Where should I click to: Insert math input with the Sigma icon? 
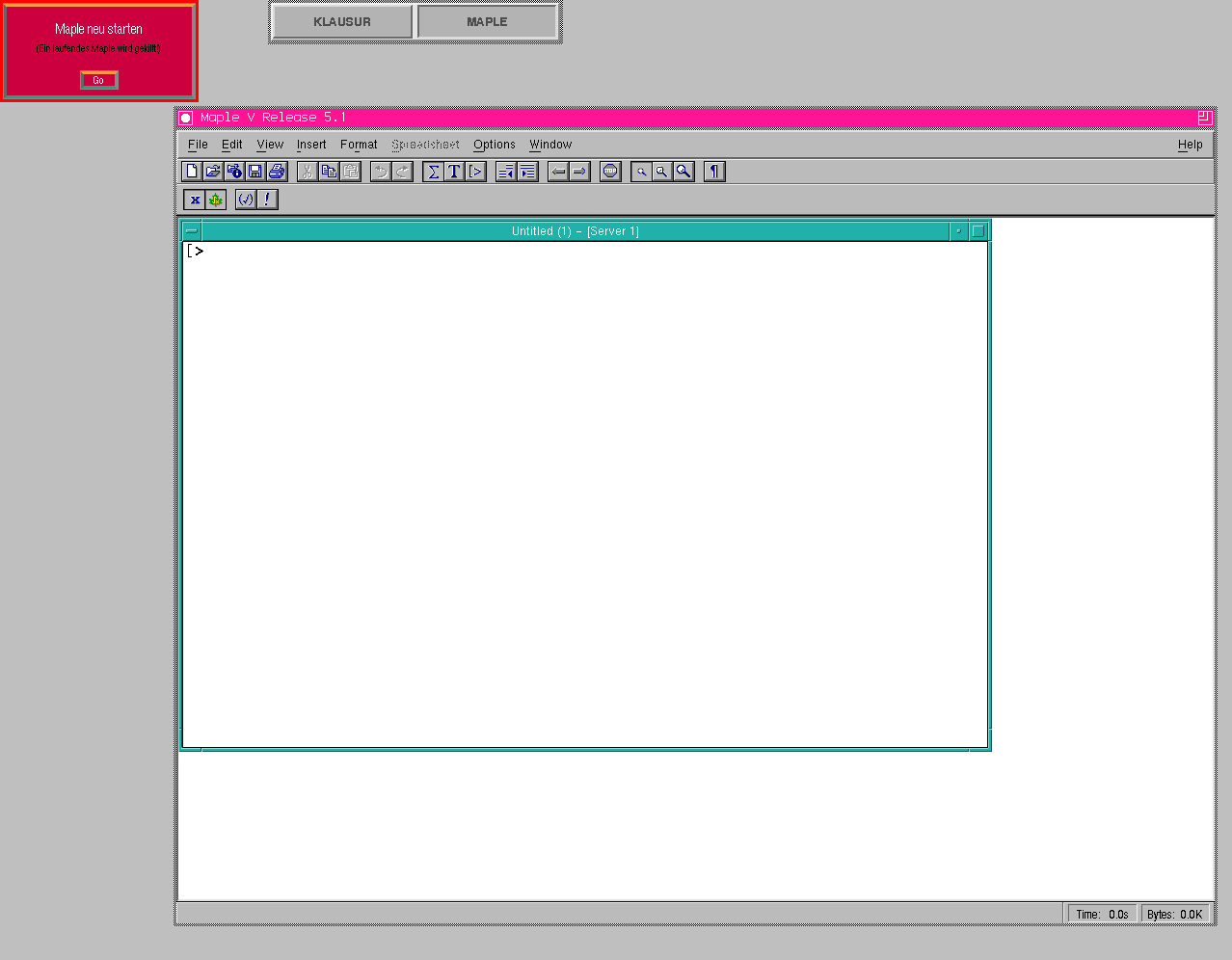[x=434, y=172]
